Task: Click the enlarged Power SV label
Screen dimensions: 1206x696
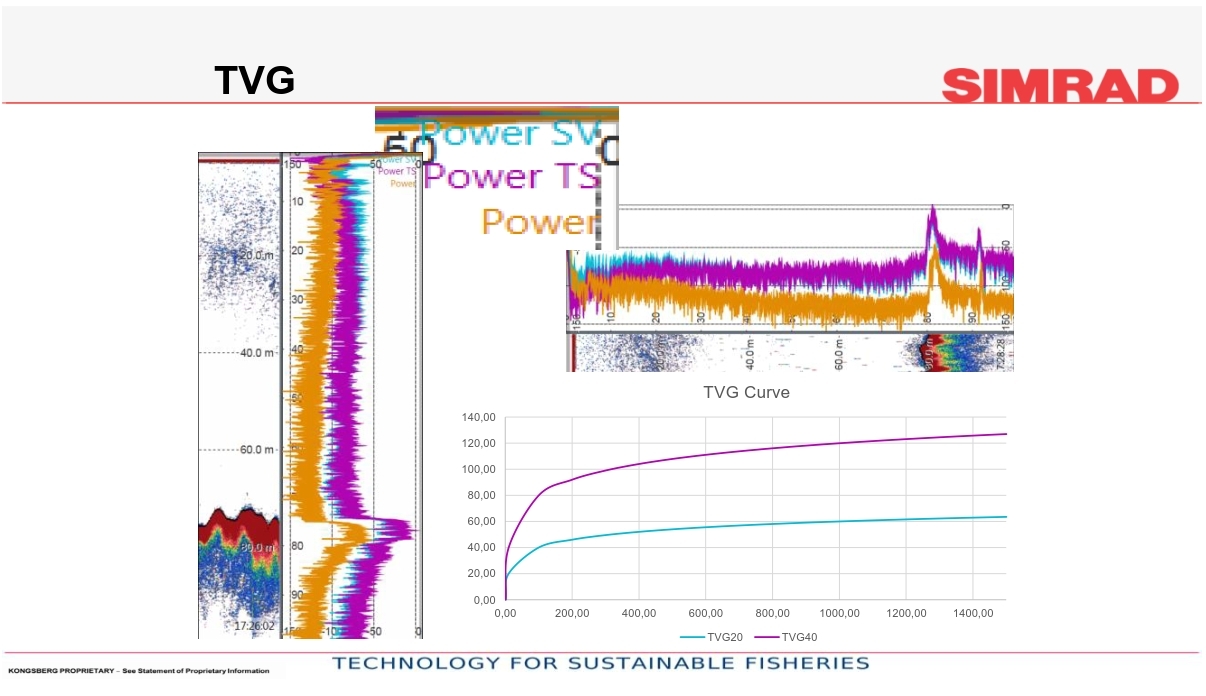Action: [508, 131]
